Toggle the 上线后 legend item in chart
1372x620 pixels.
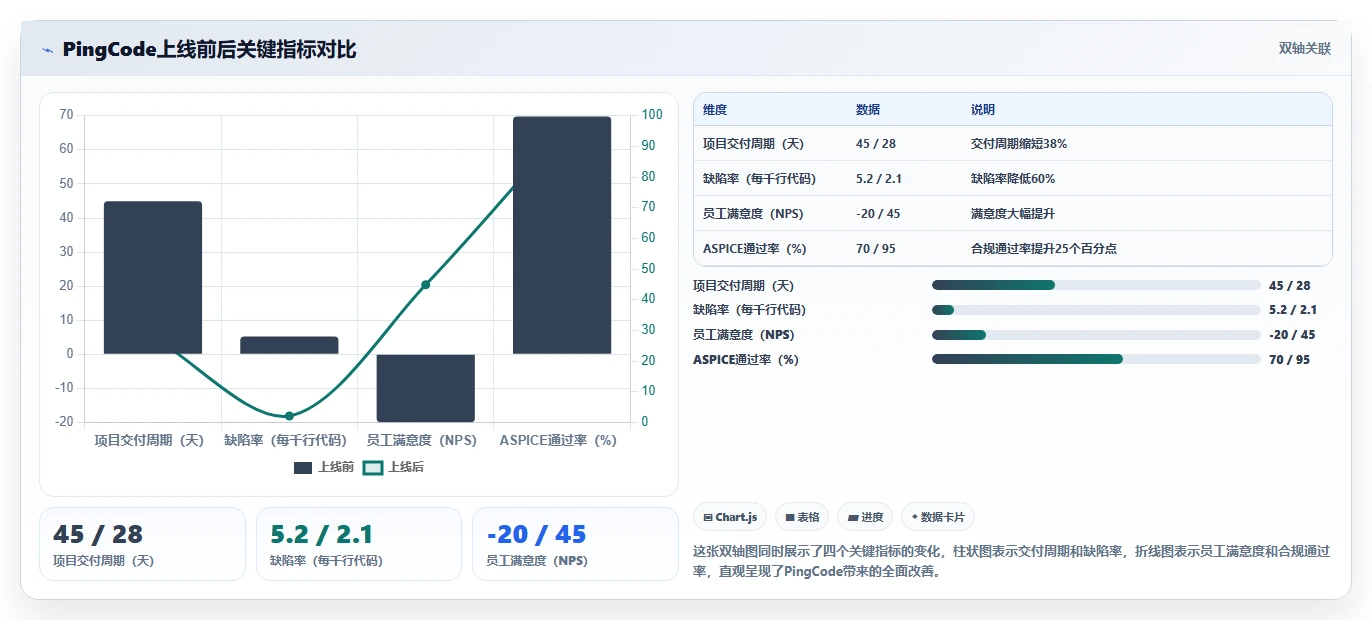(x=393, y=467)
